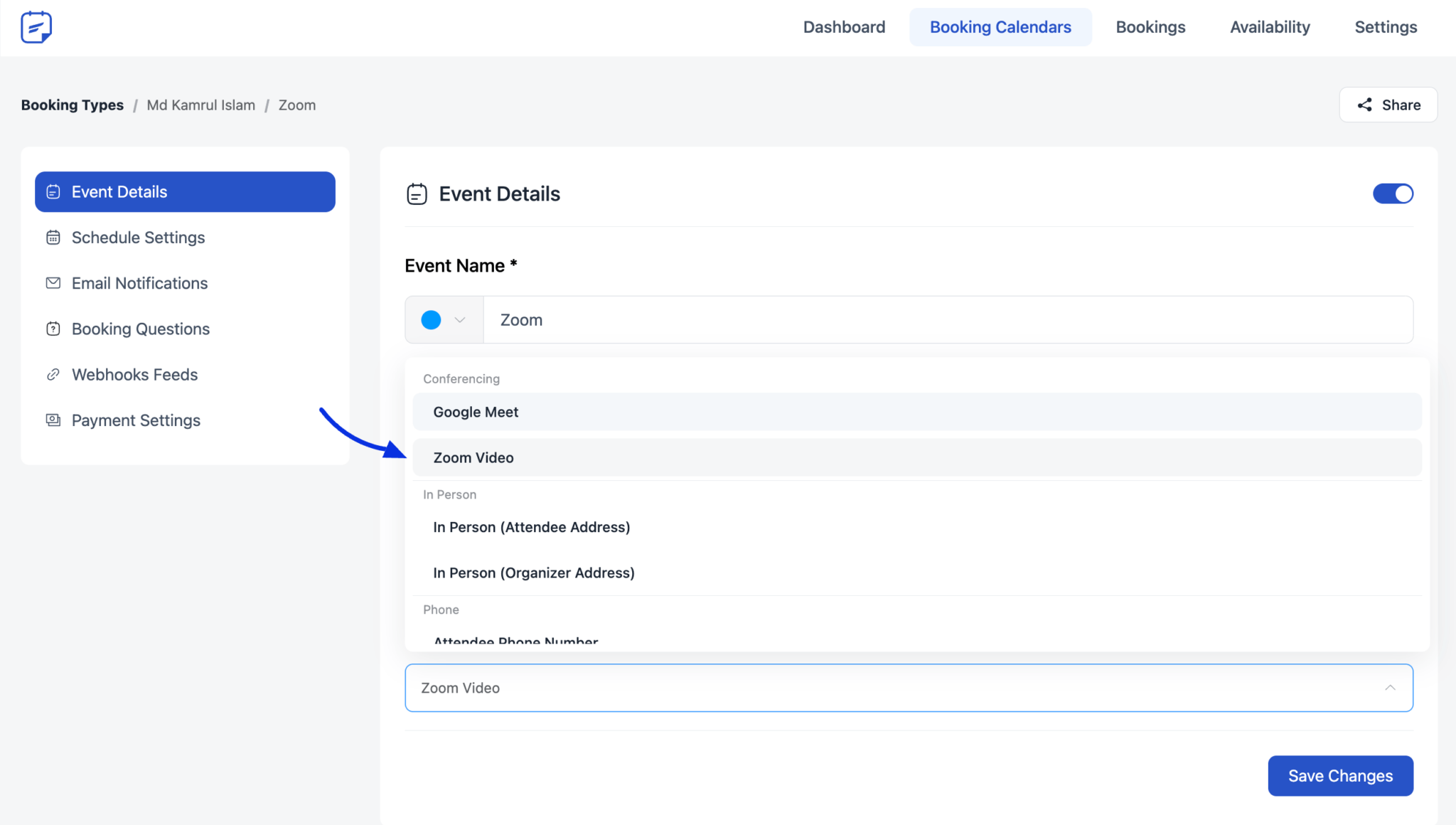Viewport: 1456px width, 825px height.
Task: Click the blue event color swatch
Action: [x=430, y=319]
